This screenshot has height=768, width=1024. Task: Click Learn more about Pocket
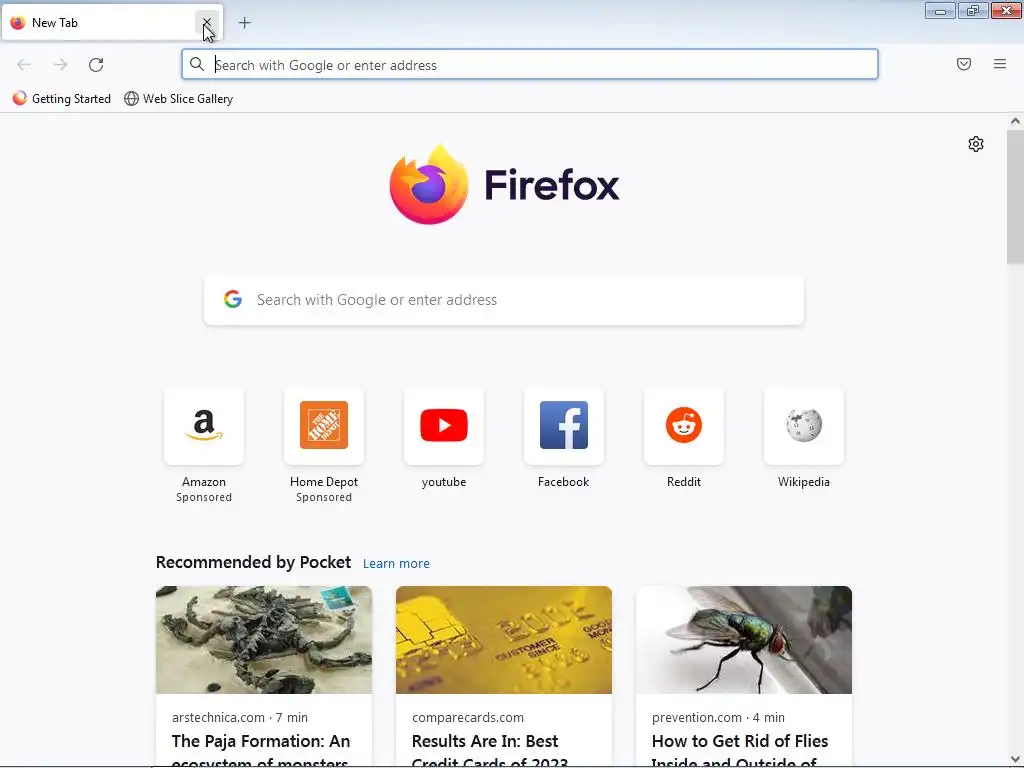coord(396,564)
